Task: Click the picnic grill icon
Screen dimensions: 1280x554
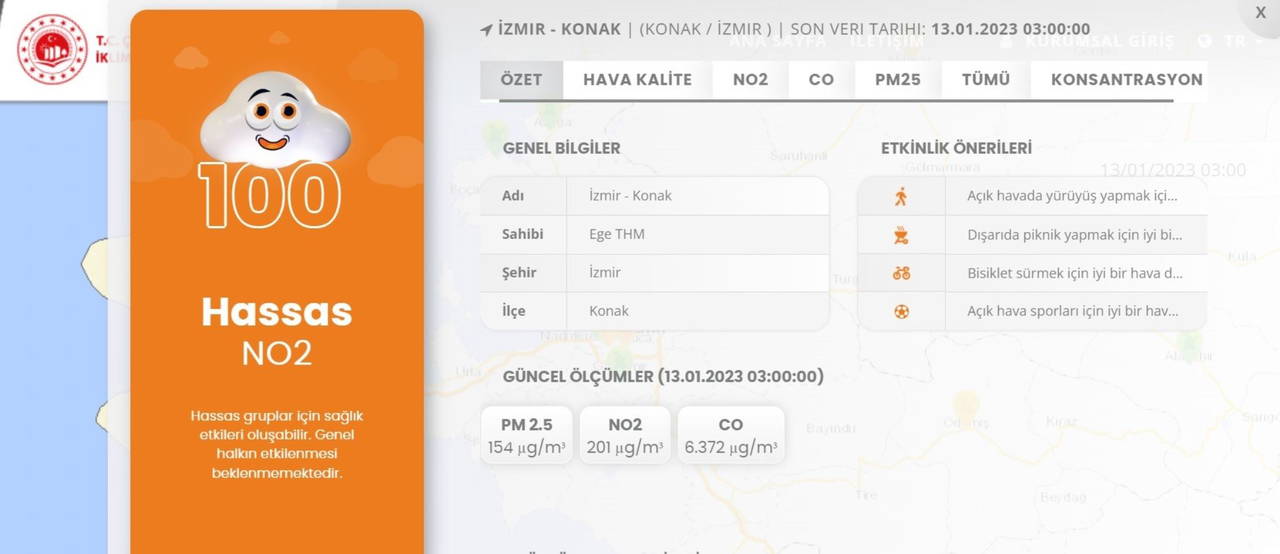Action: coord(901,235)
